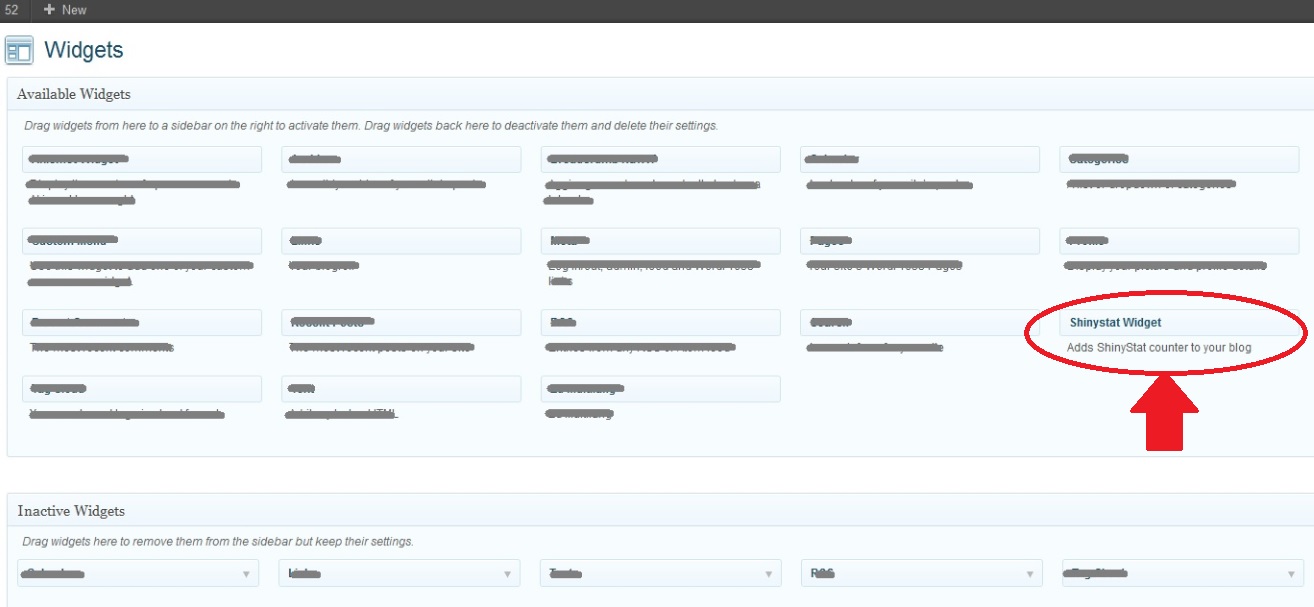The width and height of the screenshot is (1314, 607).
Task: Open the New menu in the admin bar
Action: 65,10
